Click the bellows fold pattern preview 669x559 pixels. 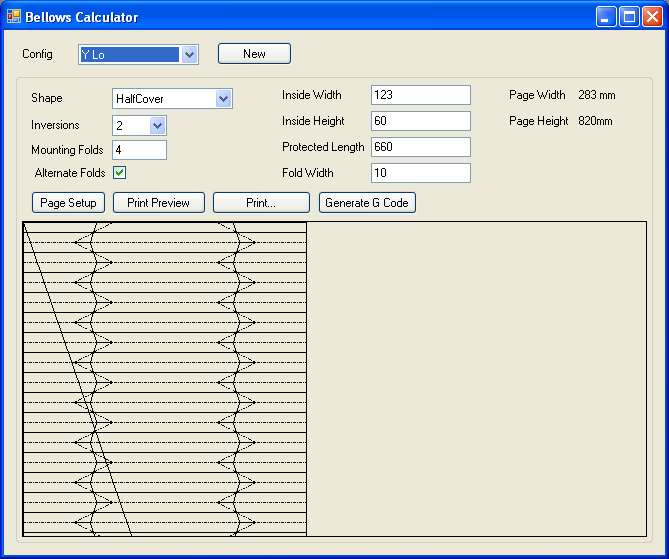(x=165, y=380)
